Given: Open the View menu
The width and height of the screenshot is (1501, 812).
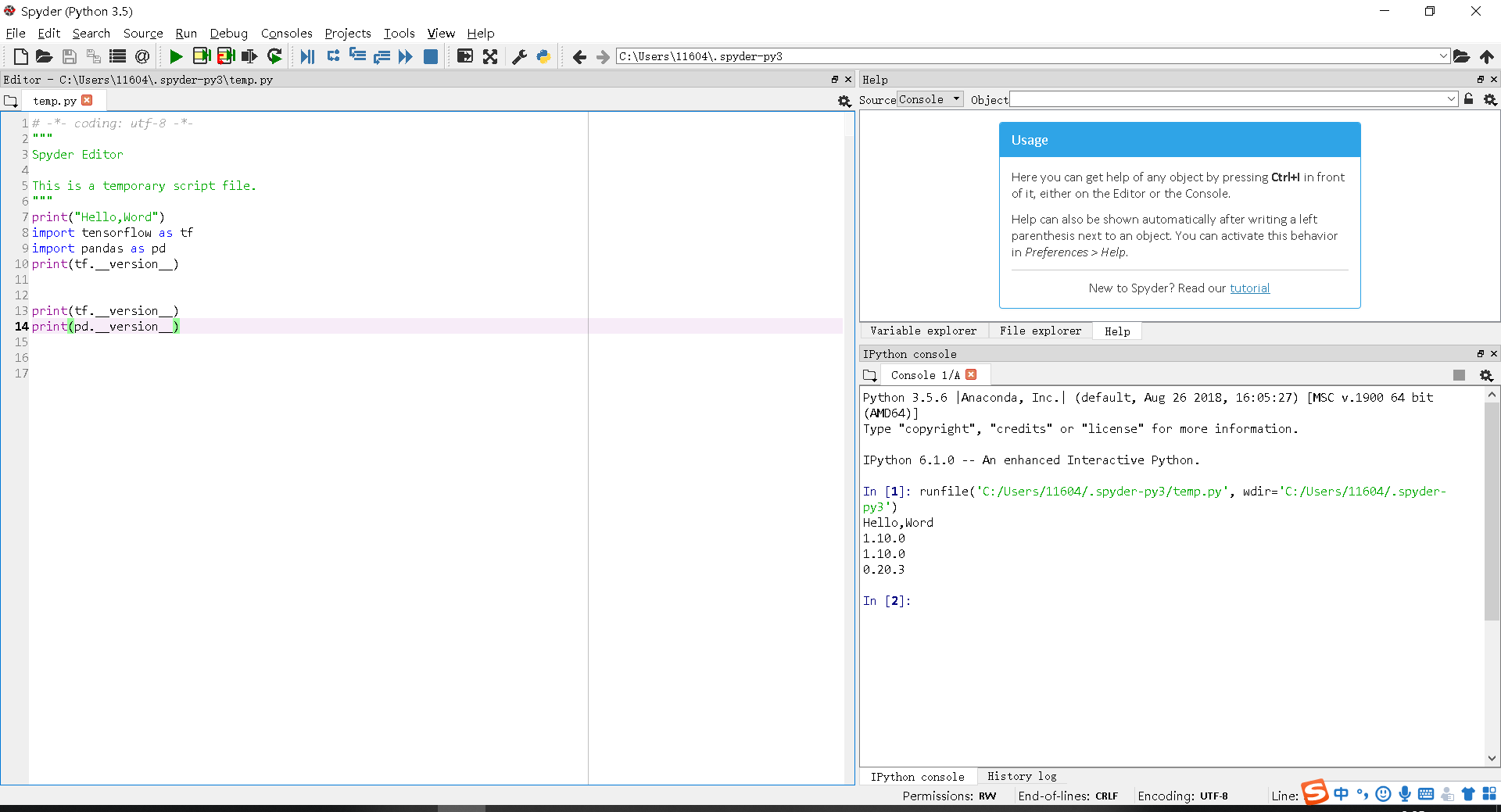Looking at the screenshot, I should [441, 33].
